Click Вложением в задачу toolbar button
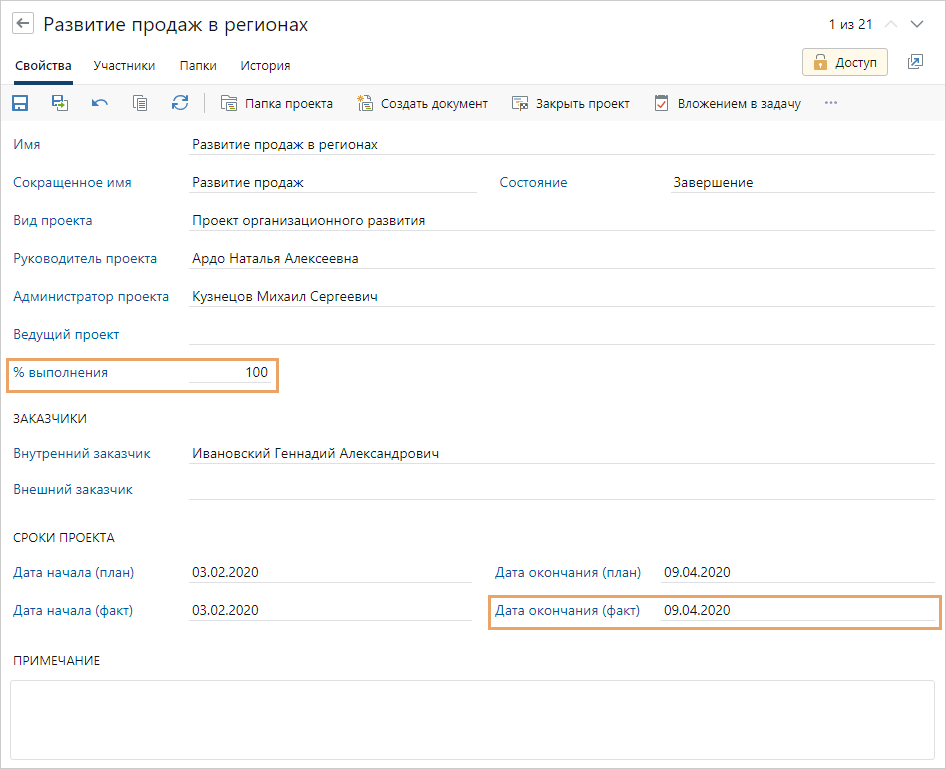946x769 pixels. [728, 103]
